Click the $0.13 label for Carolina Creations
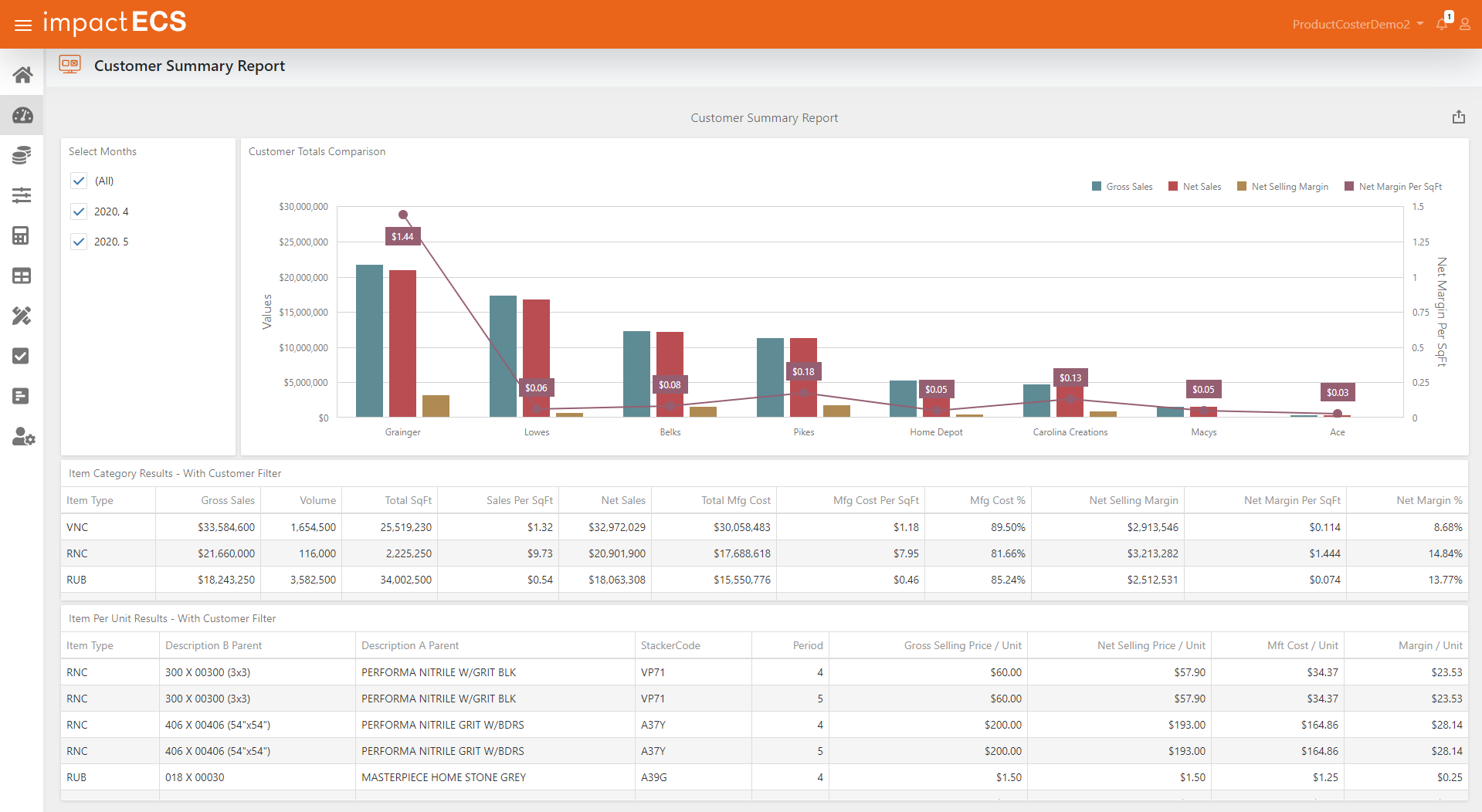Image resolution: width=1482 pixels, height=812 pixels. 1070,378
